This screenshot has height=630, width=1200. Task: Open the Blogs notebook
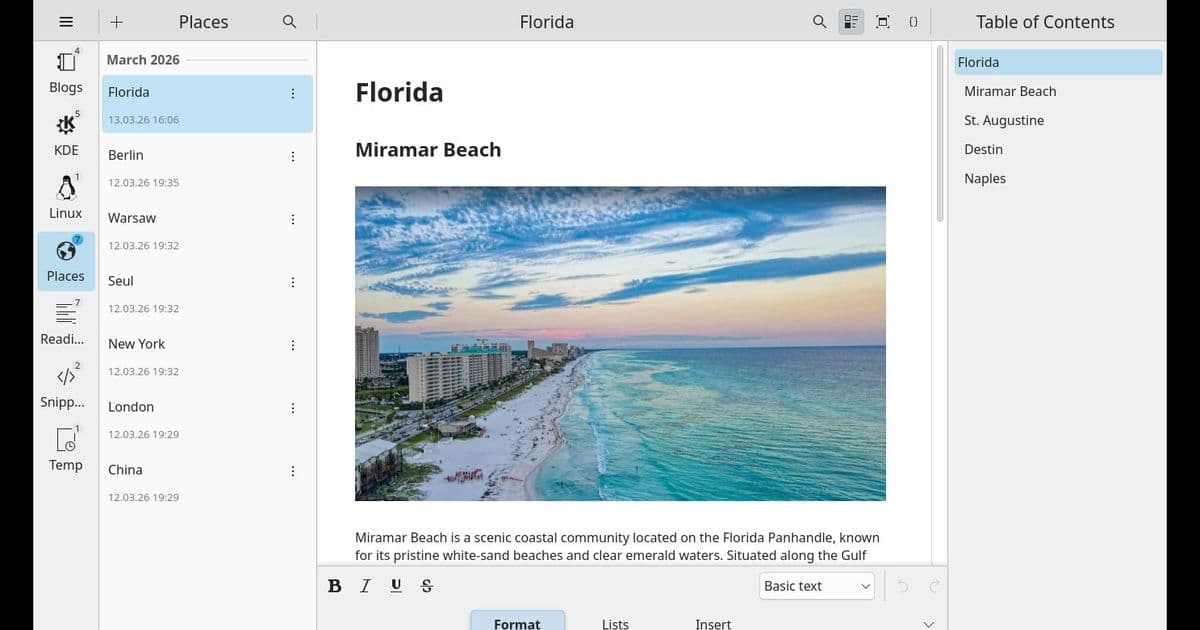tap(66, 71)
